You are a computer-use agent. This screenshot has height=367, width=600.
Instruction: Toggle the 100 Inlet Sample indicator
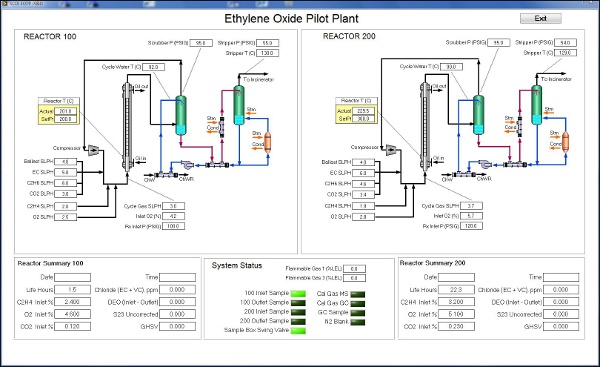(x=298, y=294)
